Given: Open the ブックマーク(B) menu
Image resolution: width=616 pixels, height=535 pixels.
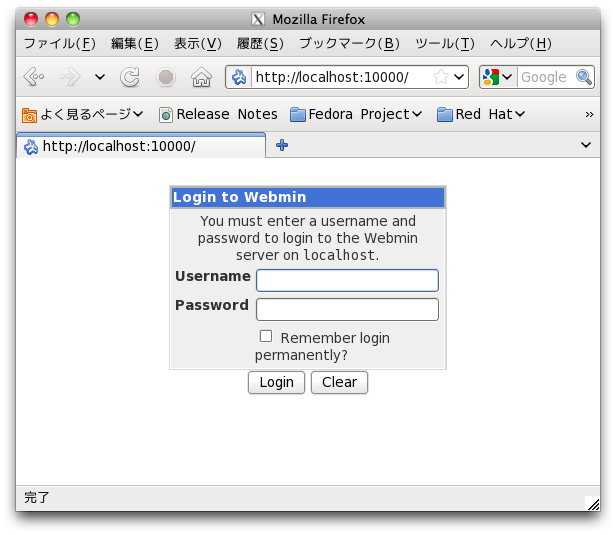Looking at the screenshot, I should (x=349, y=43).
